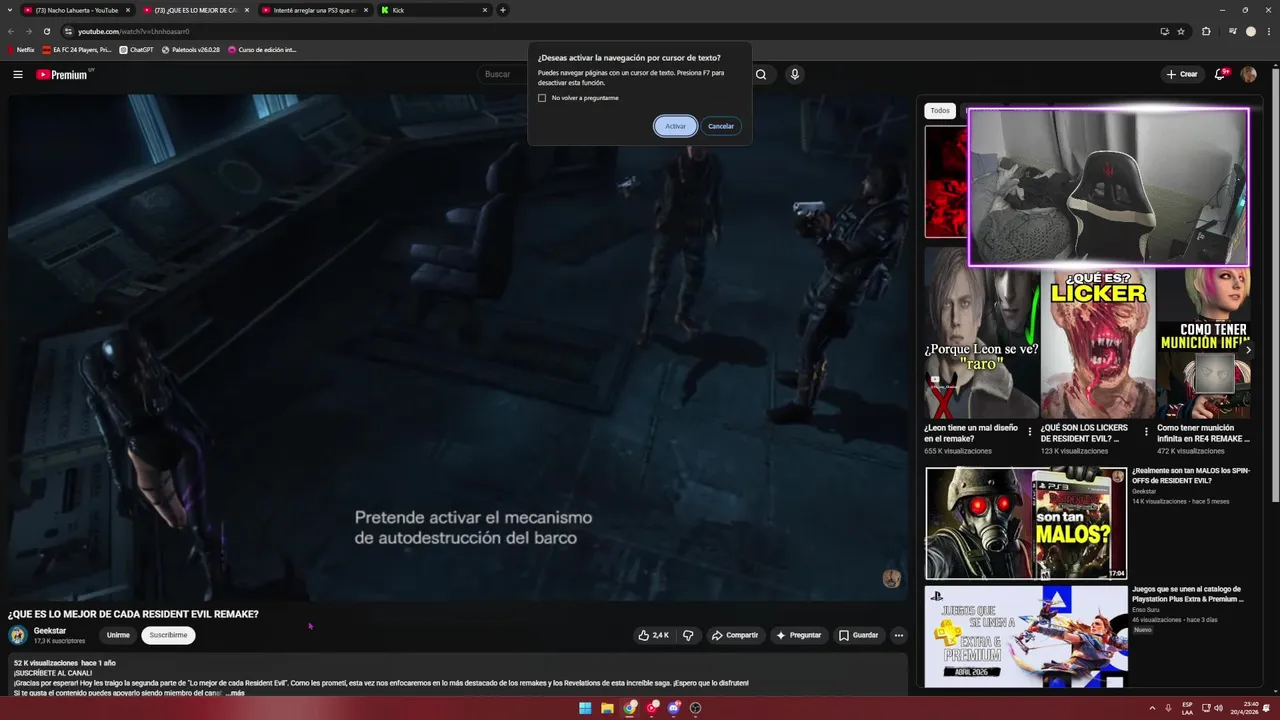Open the YouTube hamburger guide menu
Screen dimensions: 1280x720
(18, 74)
